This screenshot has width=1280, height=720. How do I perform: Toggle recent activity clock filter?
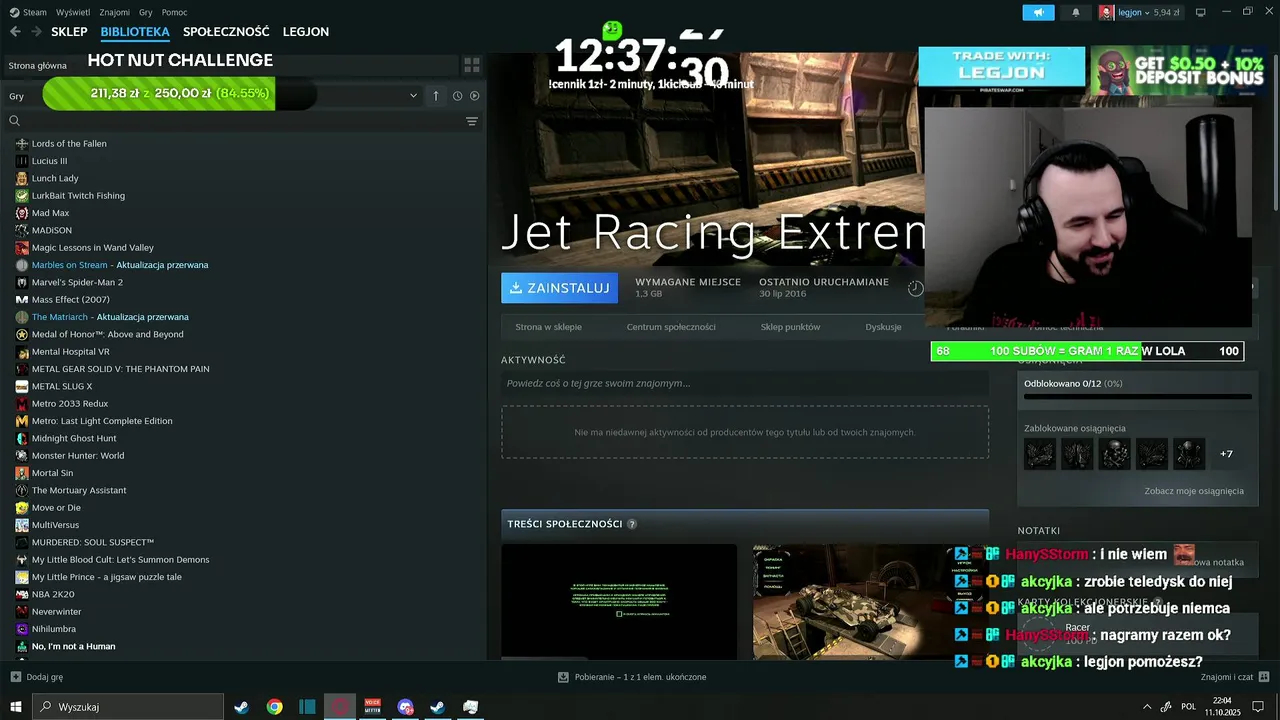457,96
